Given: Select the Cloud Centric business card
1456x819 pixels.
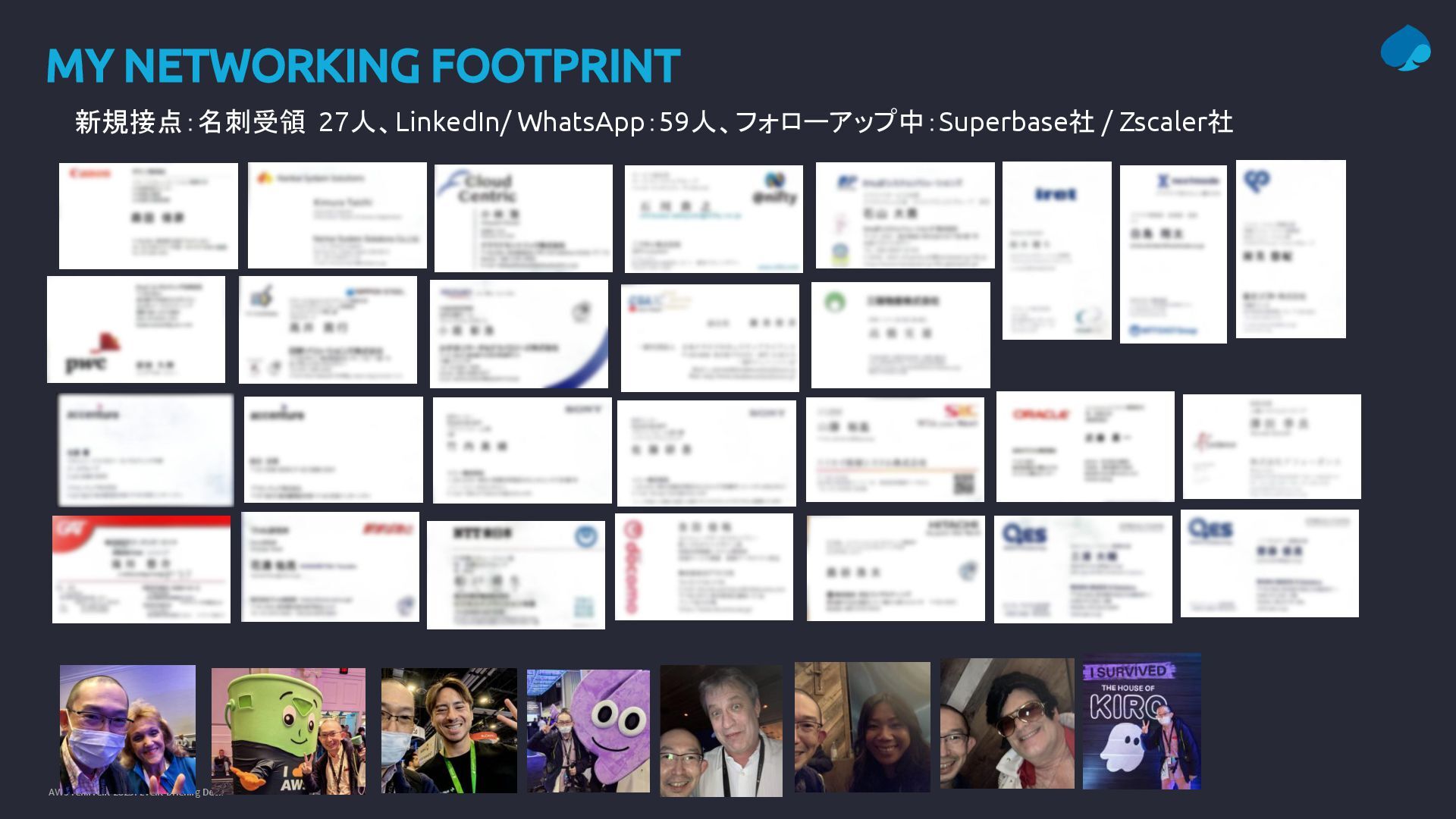Looking at the screenshot, I should (522, 218).
